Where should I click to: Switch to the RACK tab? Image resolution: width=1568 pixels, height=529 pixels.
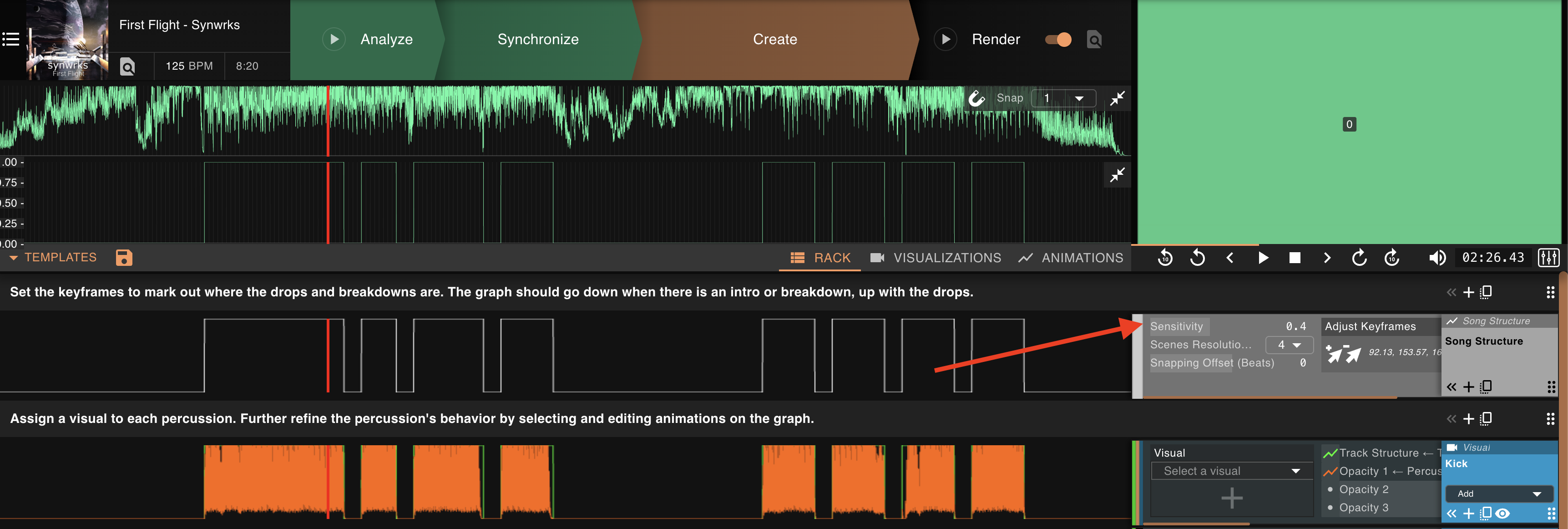820,258
